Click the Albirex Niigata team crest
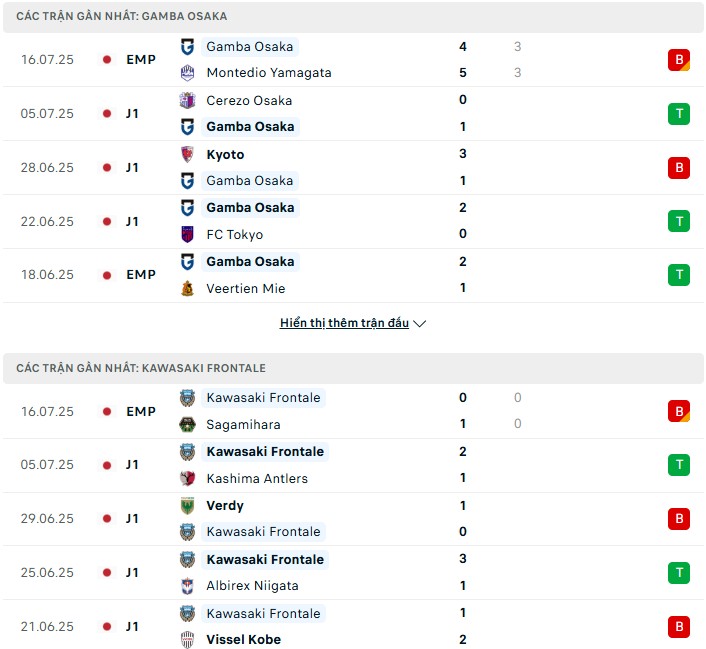The width and height of the screenshot is (706, 649). coord(187,585)
